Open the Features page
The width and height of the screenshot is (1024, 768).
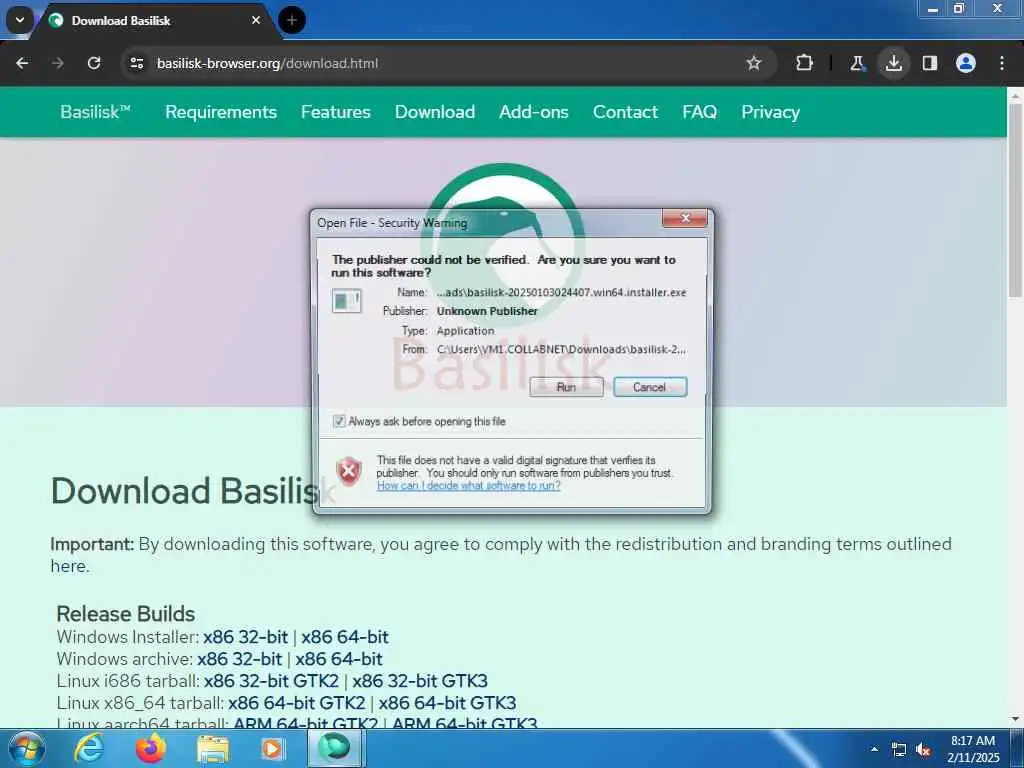(336, 112)
